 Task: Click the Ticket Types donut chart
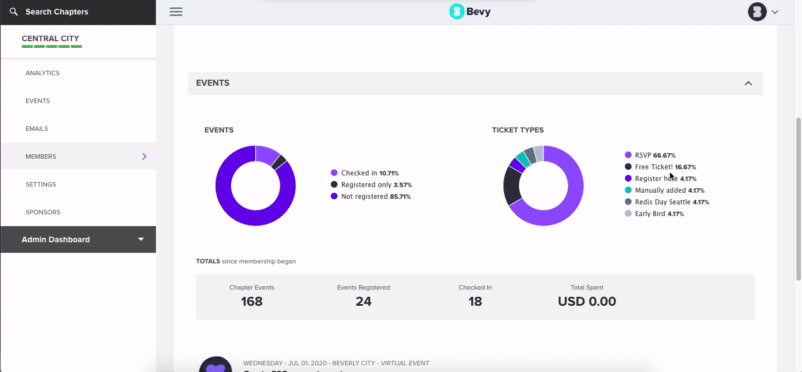(543, 186)
